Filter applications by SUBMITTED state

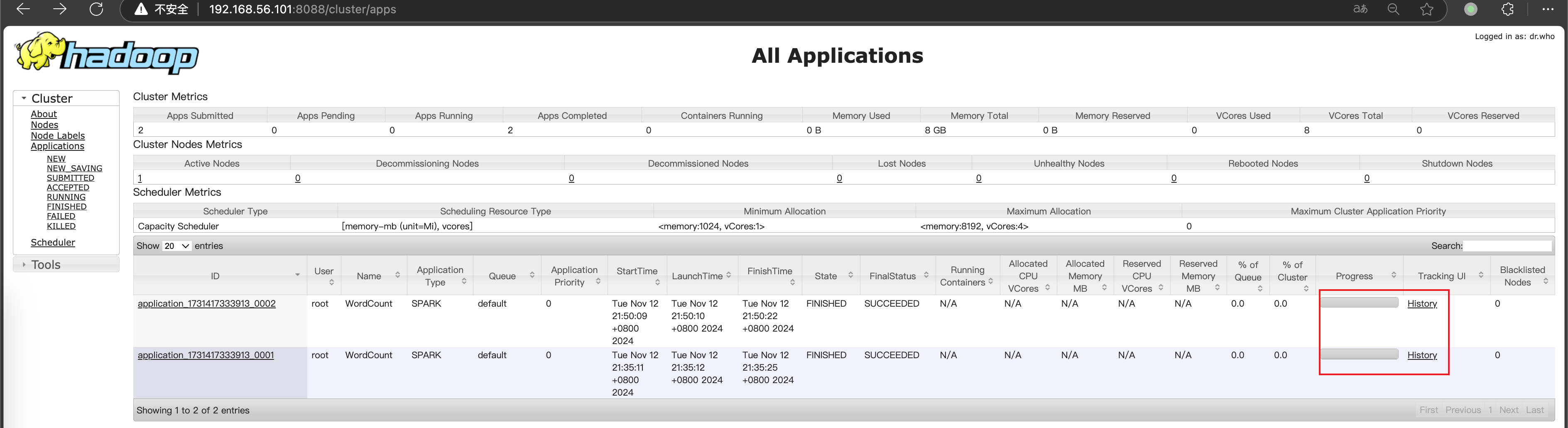point(71,178)
